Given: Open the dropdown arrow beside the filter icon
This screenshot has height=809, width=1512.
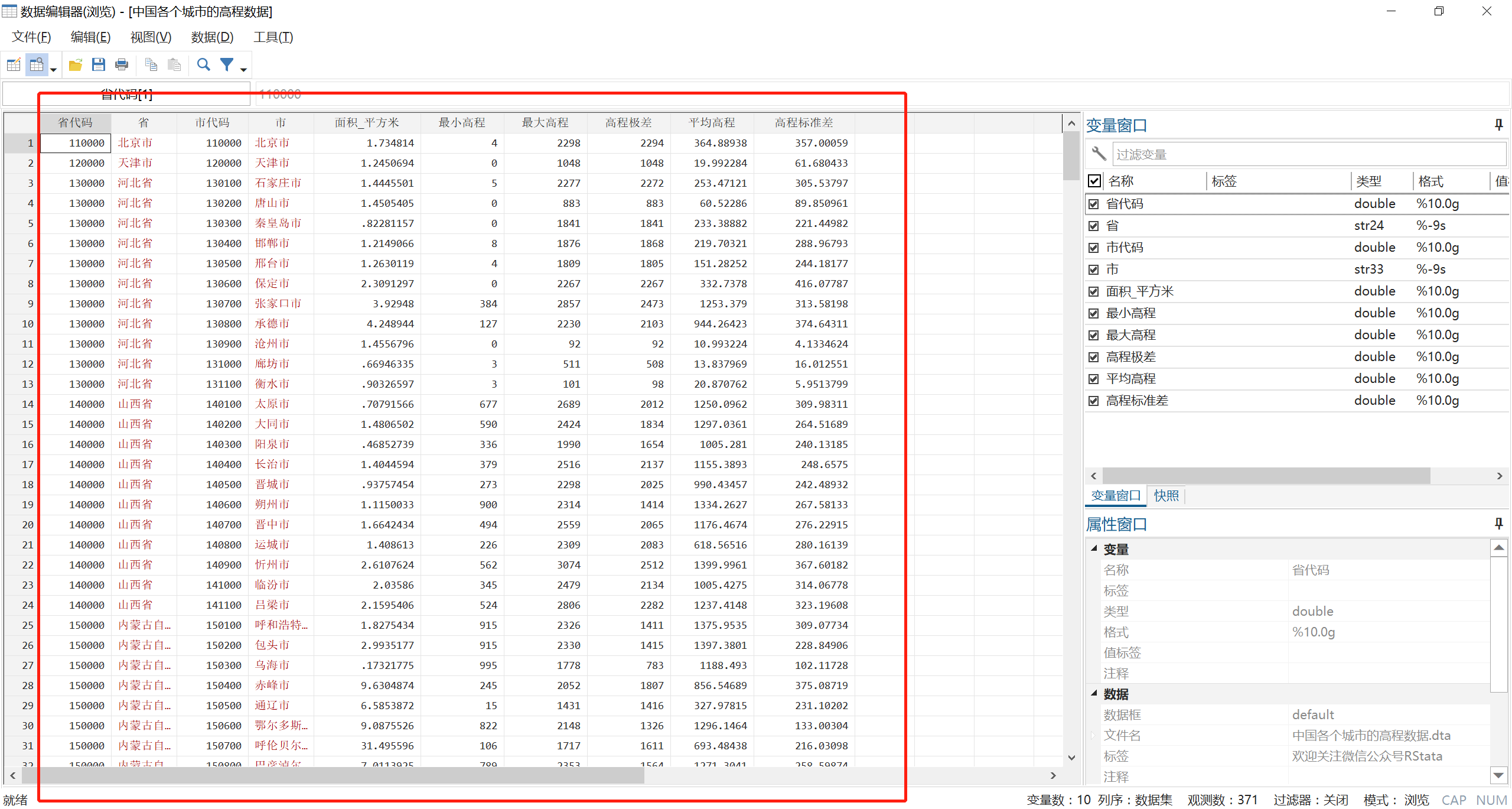Looking at the screenshot, I should tap(243, 70).
